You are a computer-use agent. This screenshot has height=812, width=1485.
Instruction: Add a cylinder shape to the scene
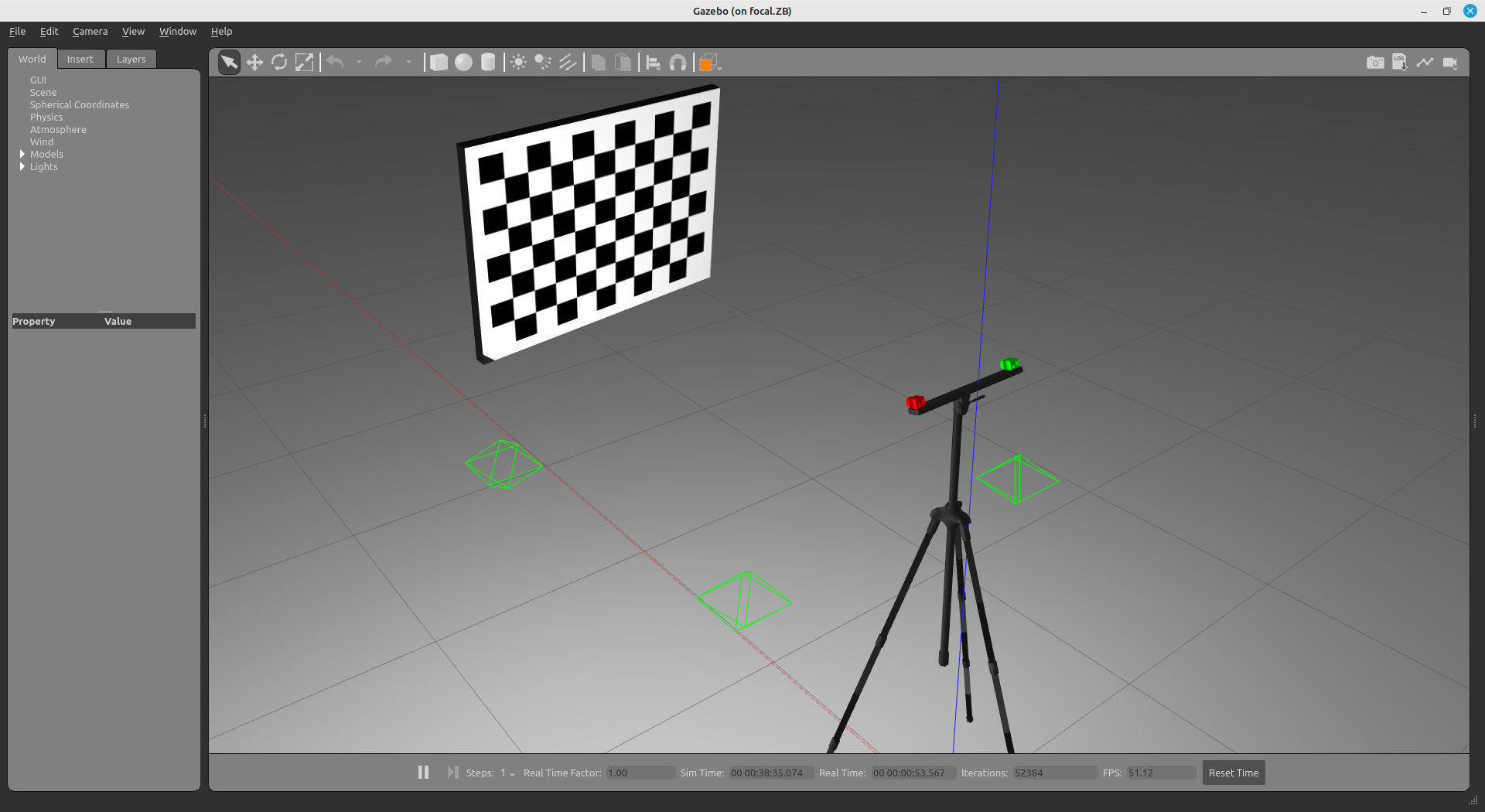(488, 63)
